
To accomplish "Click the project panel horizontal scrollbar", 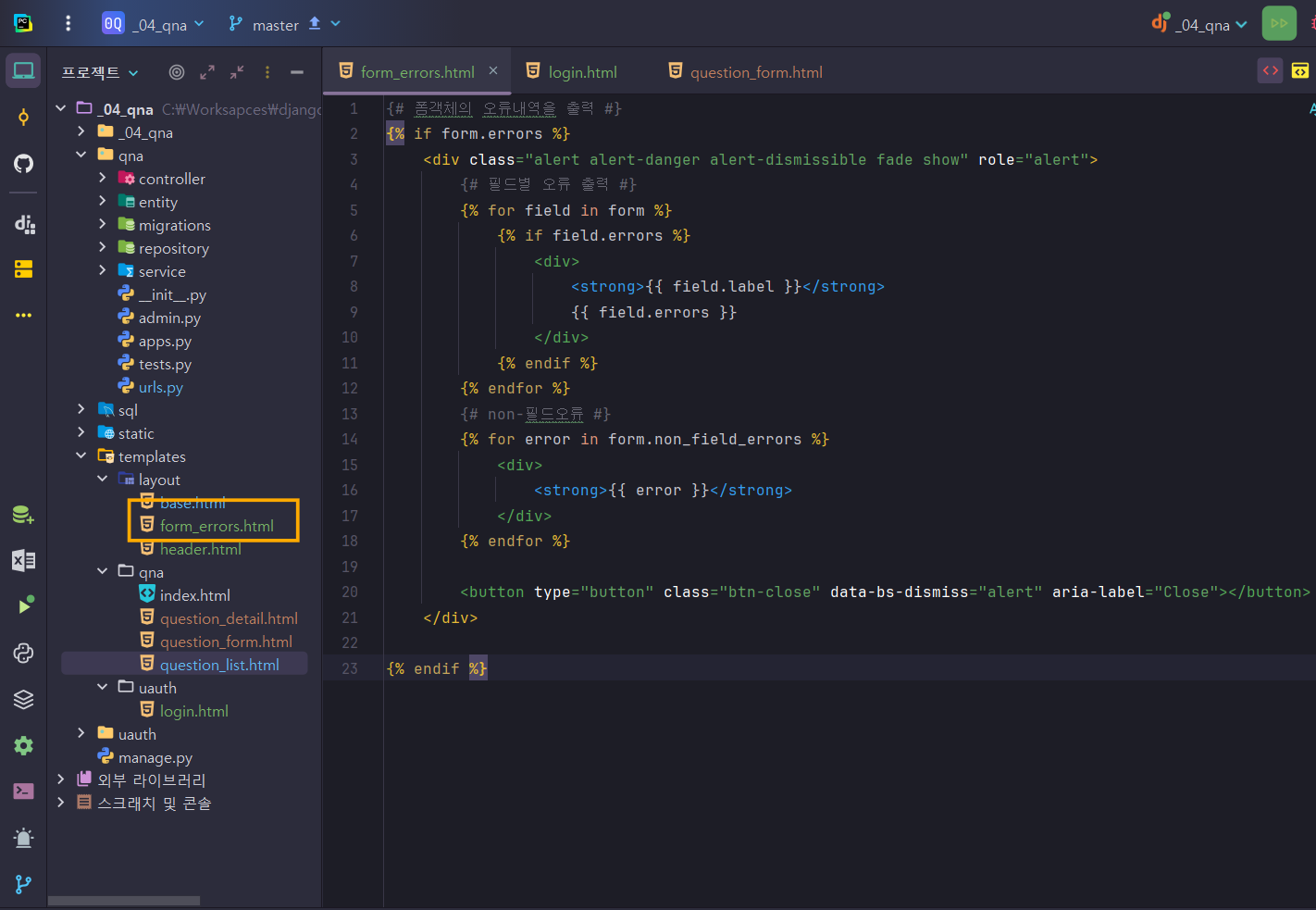I will point(124,901).
